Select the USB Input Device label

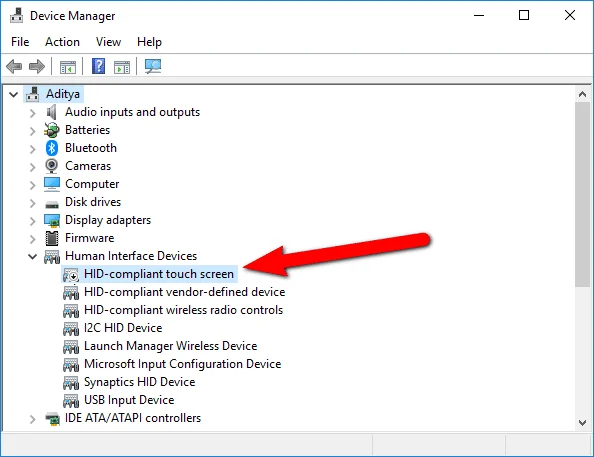tap(129, 400)
